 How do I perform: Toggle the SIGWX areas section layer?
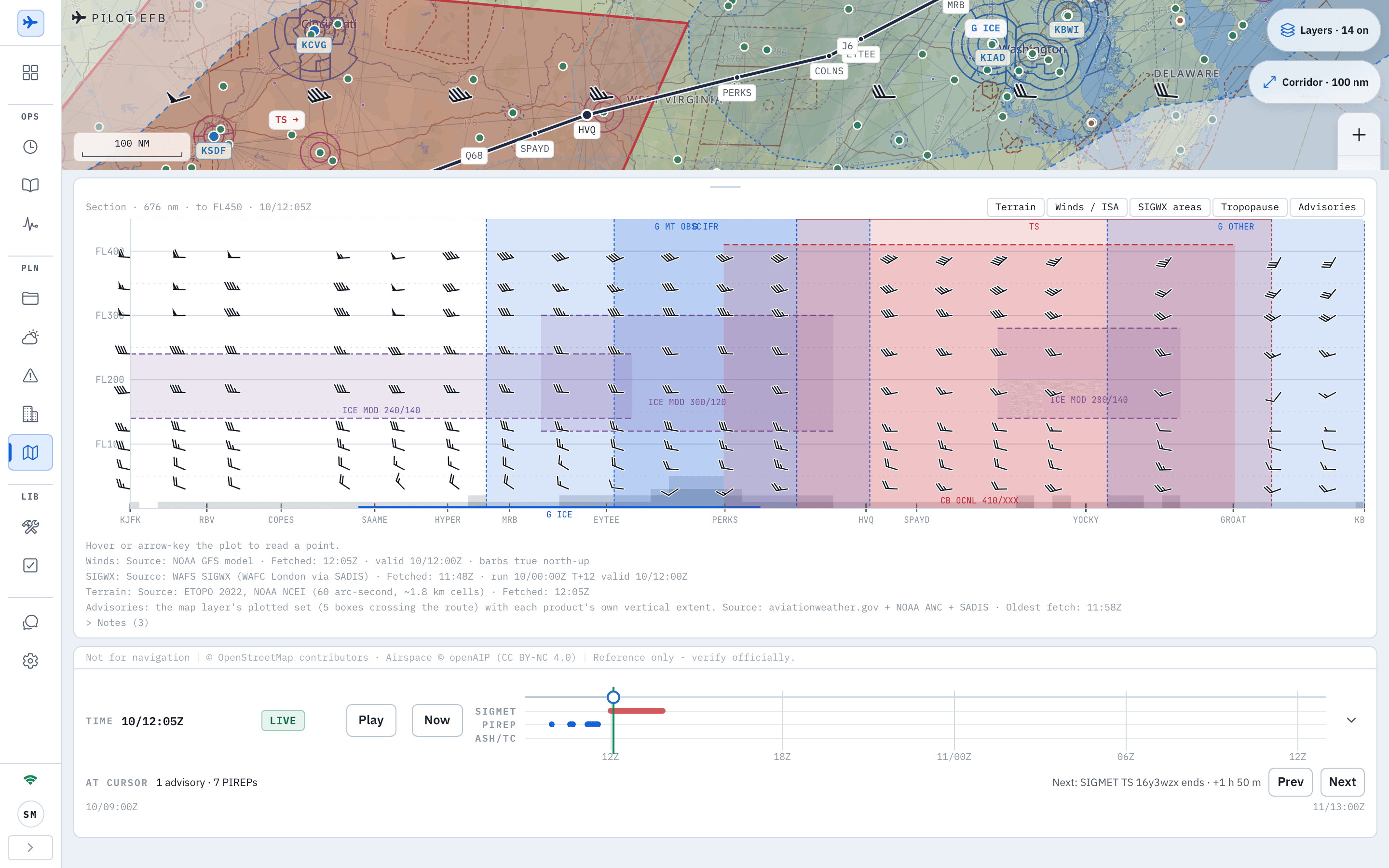[x=1170, y=207]
